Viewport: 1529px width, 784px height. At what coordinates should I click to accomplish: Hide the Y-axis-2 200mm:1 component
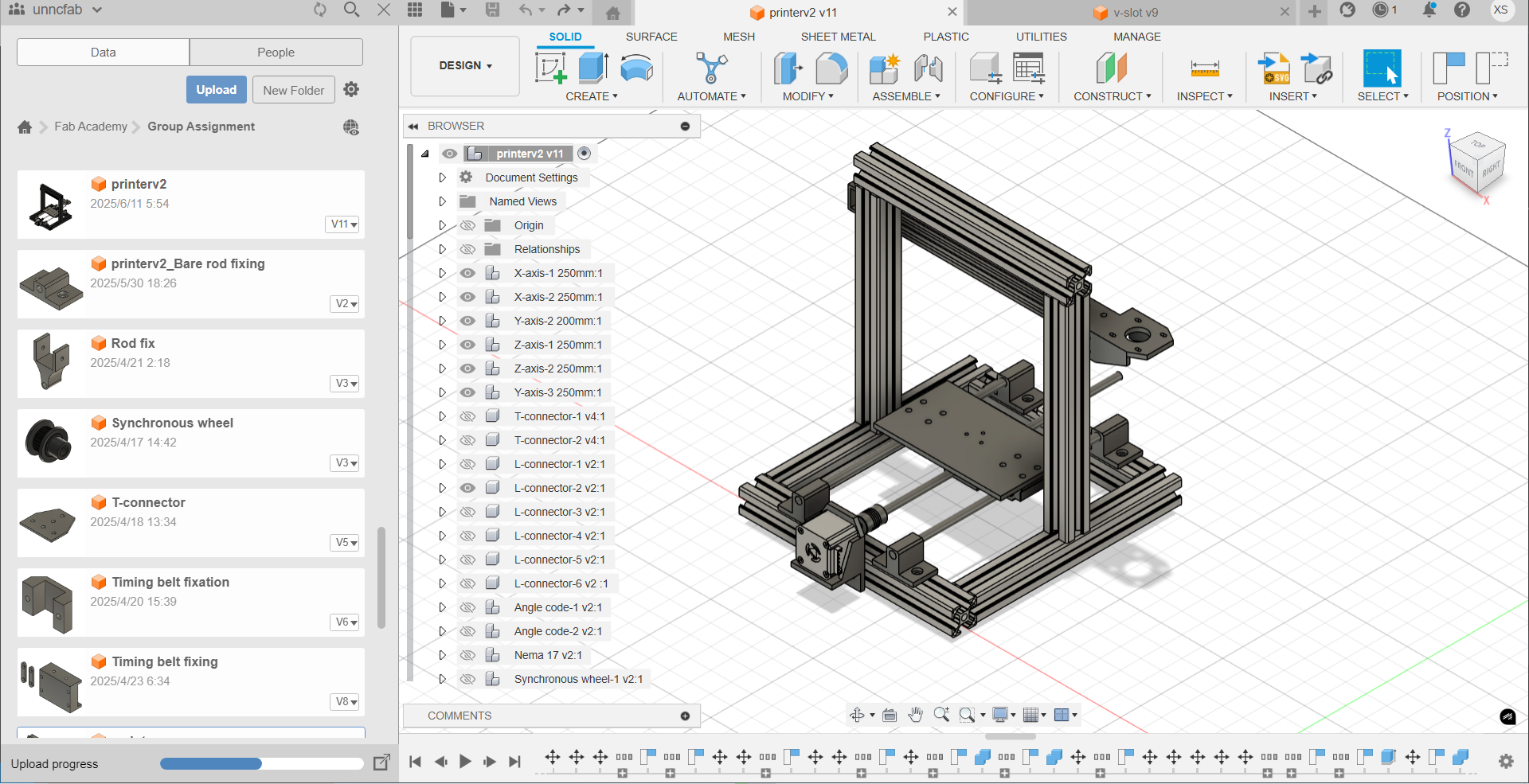(x=468, y=321)
